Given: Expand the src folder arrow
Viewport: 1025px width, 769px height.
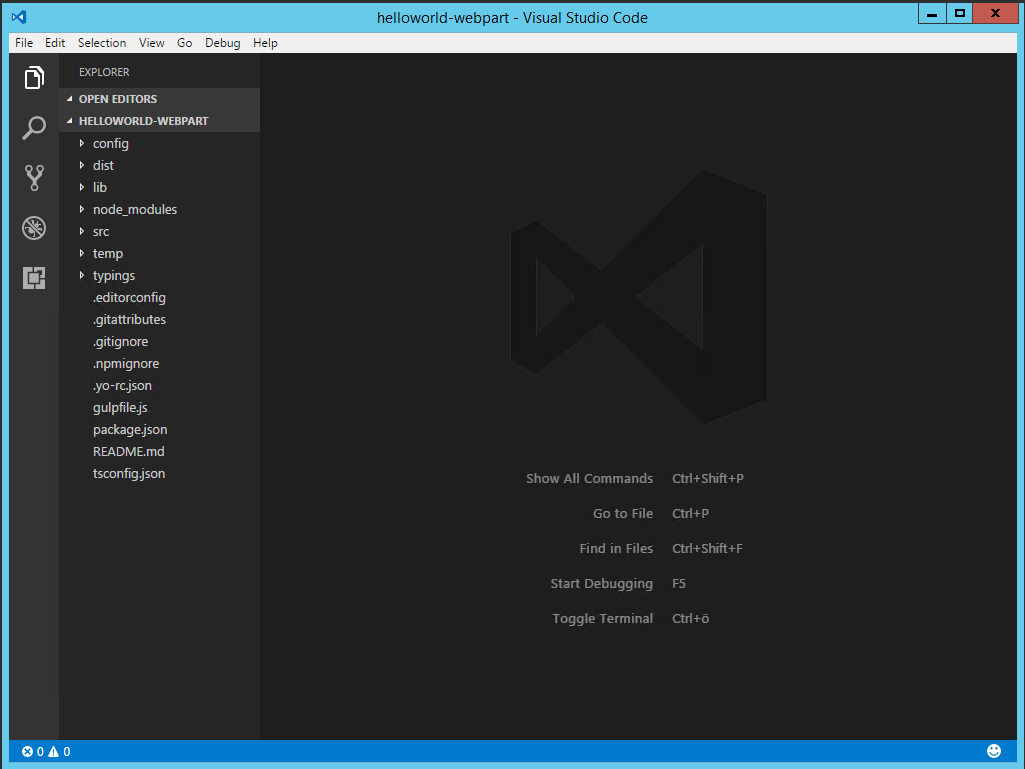Looking at the screenshot, I should click(82, 231).
